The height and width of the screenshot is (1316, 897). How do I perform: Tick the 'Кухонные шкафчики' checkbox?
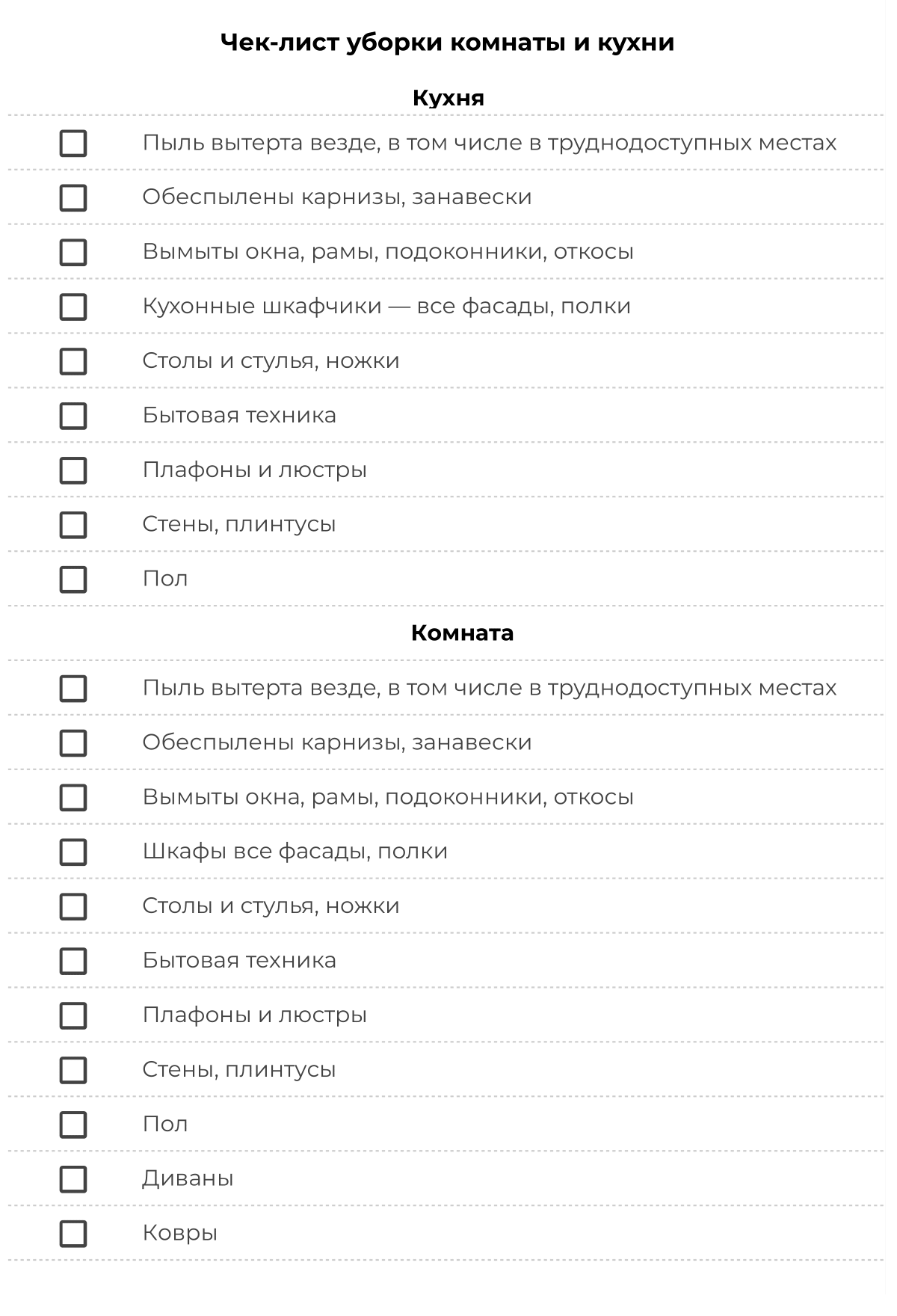pos(73,307)
